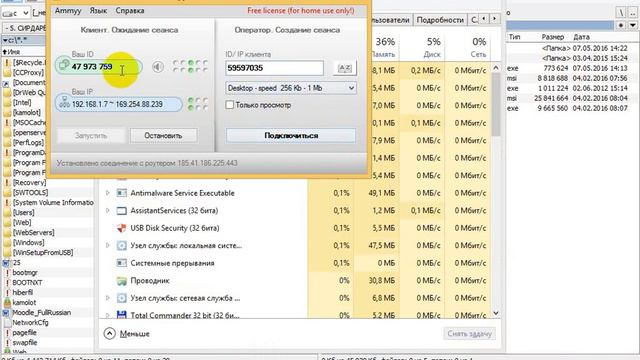Click the Ваш IP field 192.168.1.7
Screen dimensions: 640x360
pos(119,104)
